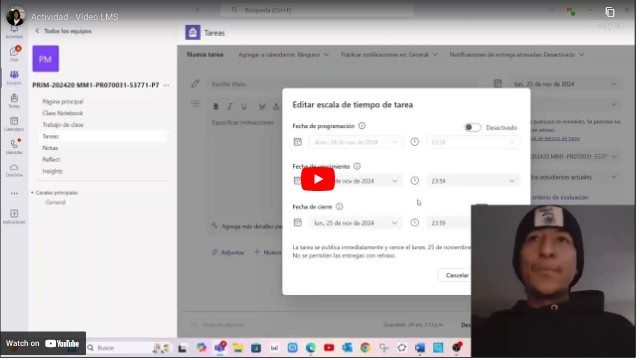Open the Tareas icon in the Teams sidebar

point(14,100)
